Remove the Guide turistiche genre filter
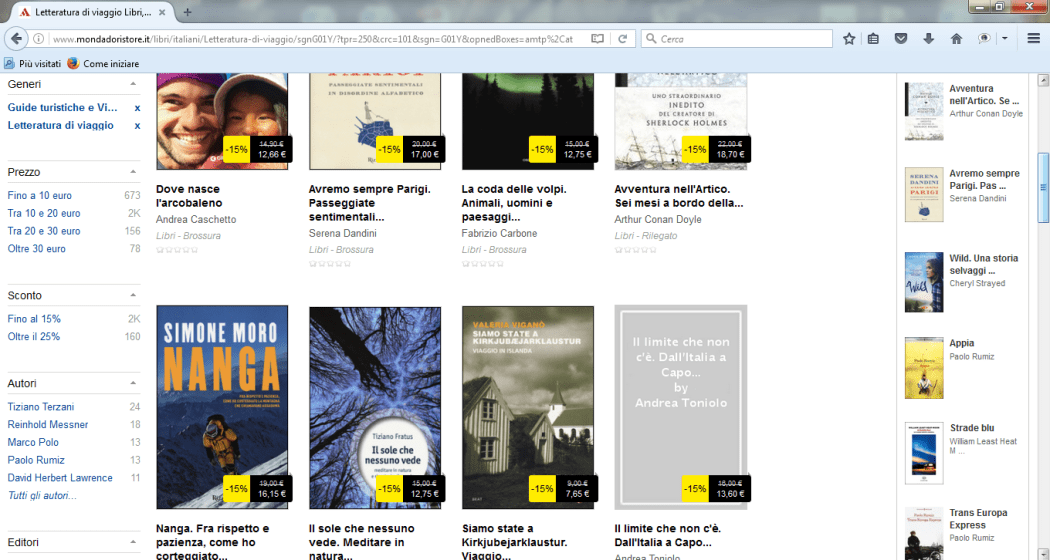Screen dimensions: 1050x560 (x=137, y=108)
